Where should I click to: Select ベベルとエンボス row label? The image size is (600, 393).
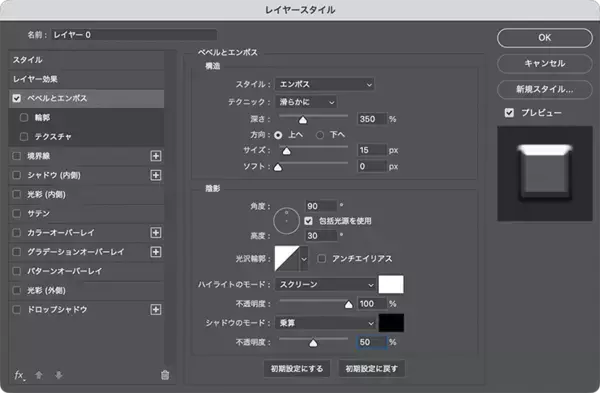click(57, 98)
